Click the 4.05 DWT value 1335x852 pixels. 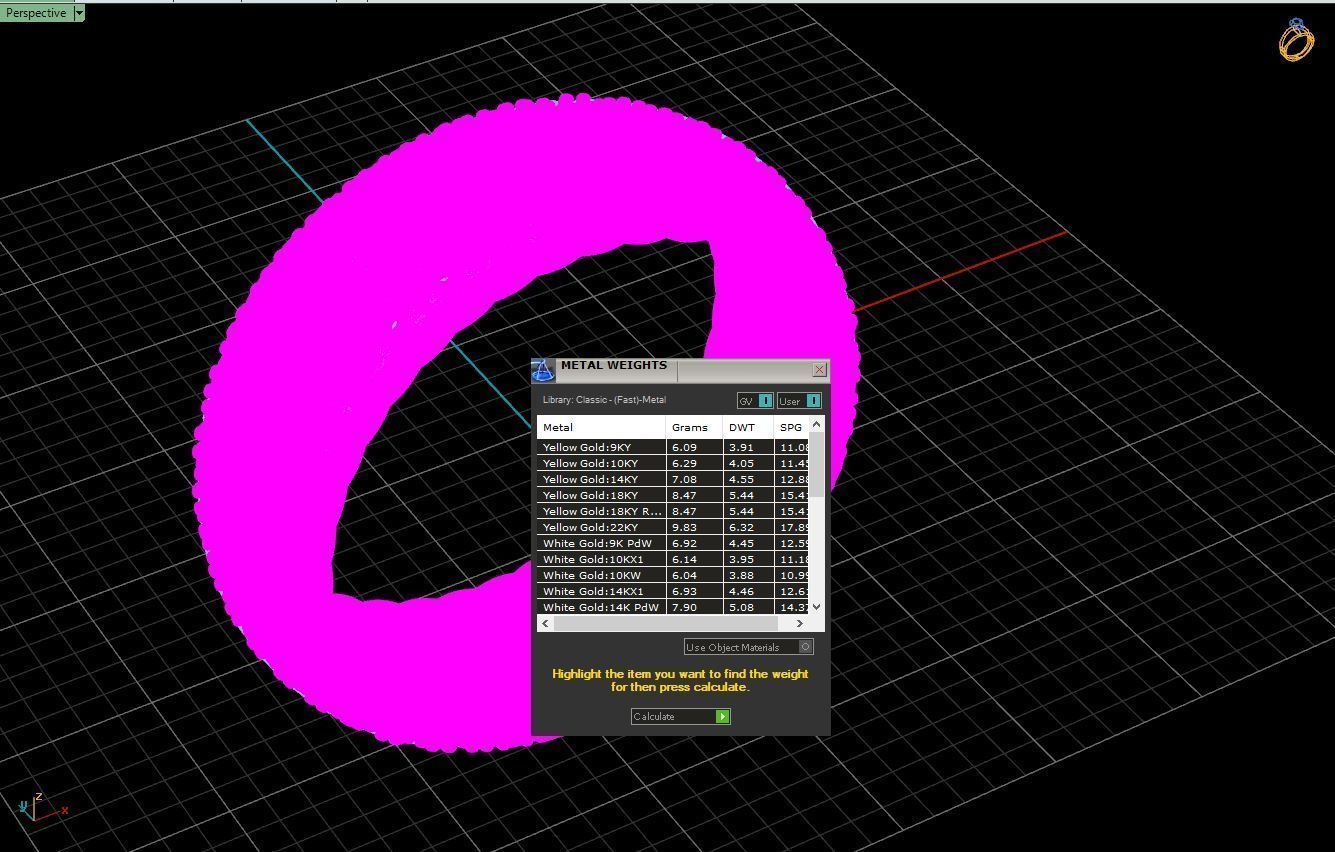point(741,463)
